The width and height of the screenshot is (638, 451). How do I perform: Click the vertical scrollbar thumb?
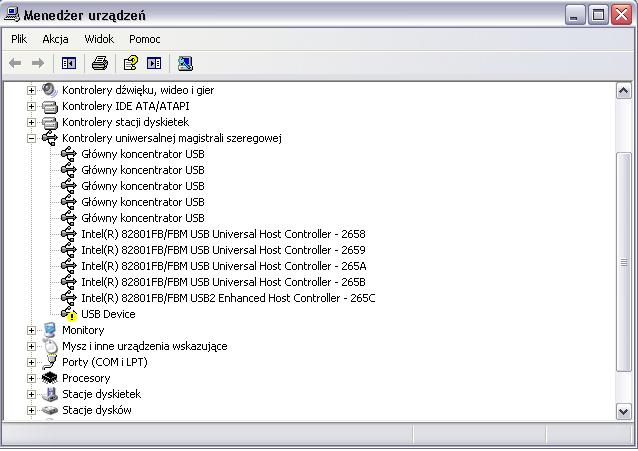tap(623, 262)
